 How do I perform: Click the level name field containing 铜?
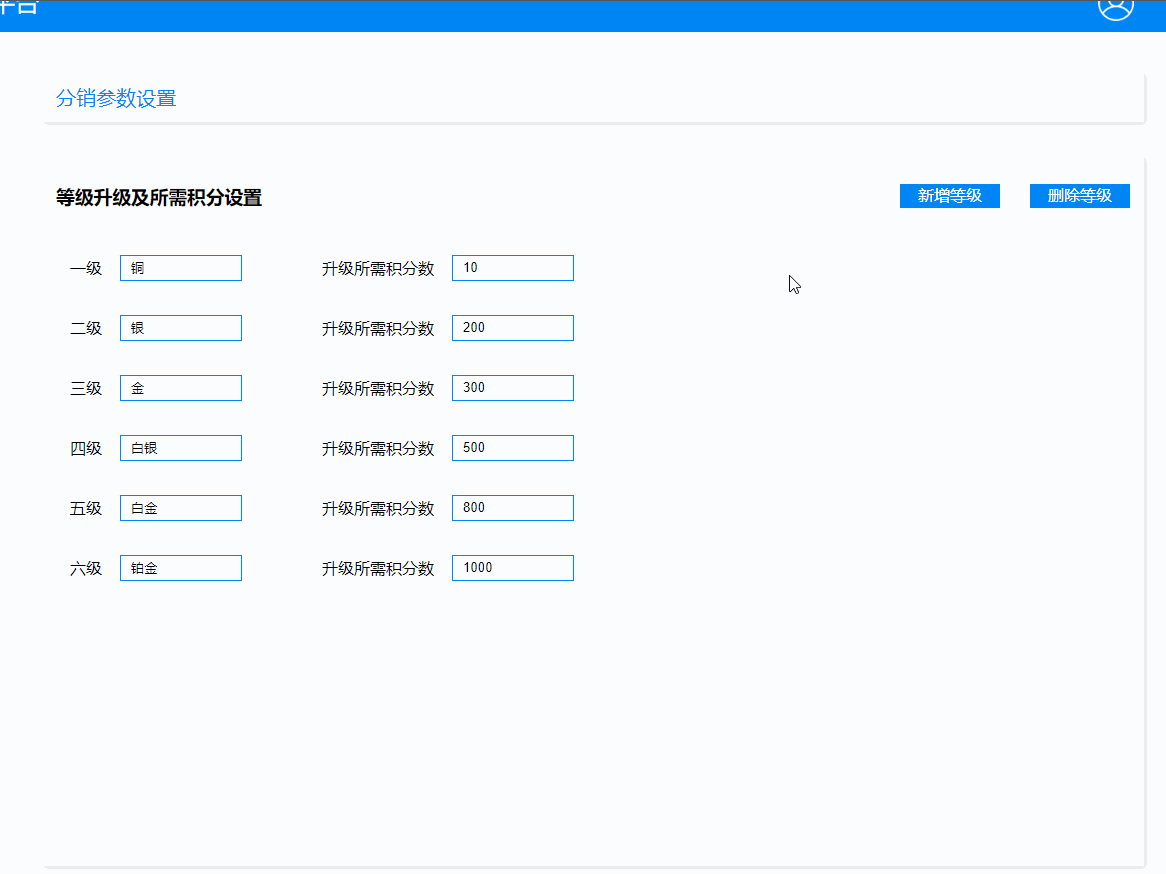point(180,267)
